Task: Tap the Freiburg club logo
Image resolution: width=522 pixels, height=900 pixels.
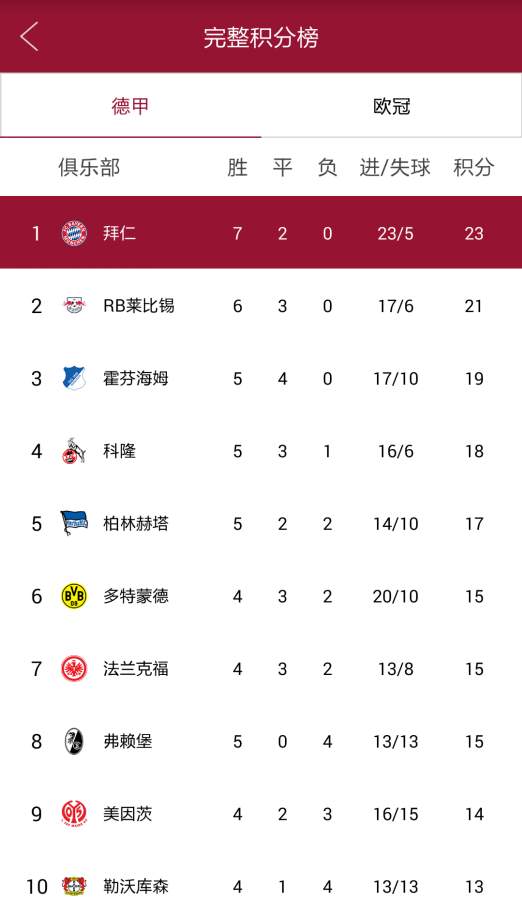Action: 74,741
